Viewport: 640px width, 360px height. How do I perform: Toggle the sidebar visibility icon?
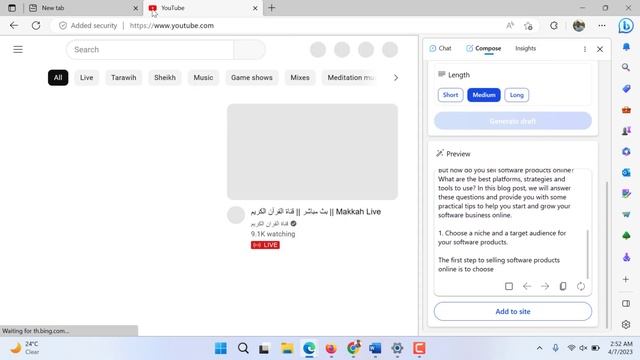tap(626, 304)
